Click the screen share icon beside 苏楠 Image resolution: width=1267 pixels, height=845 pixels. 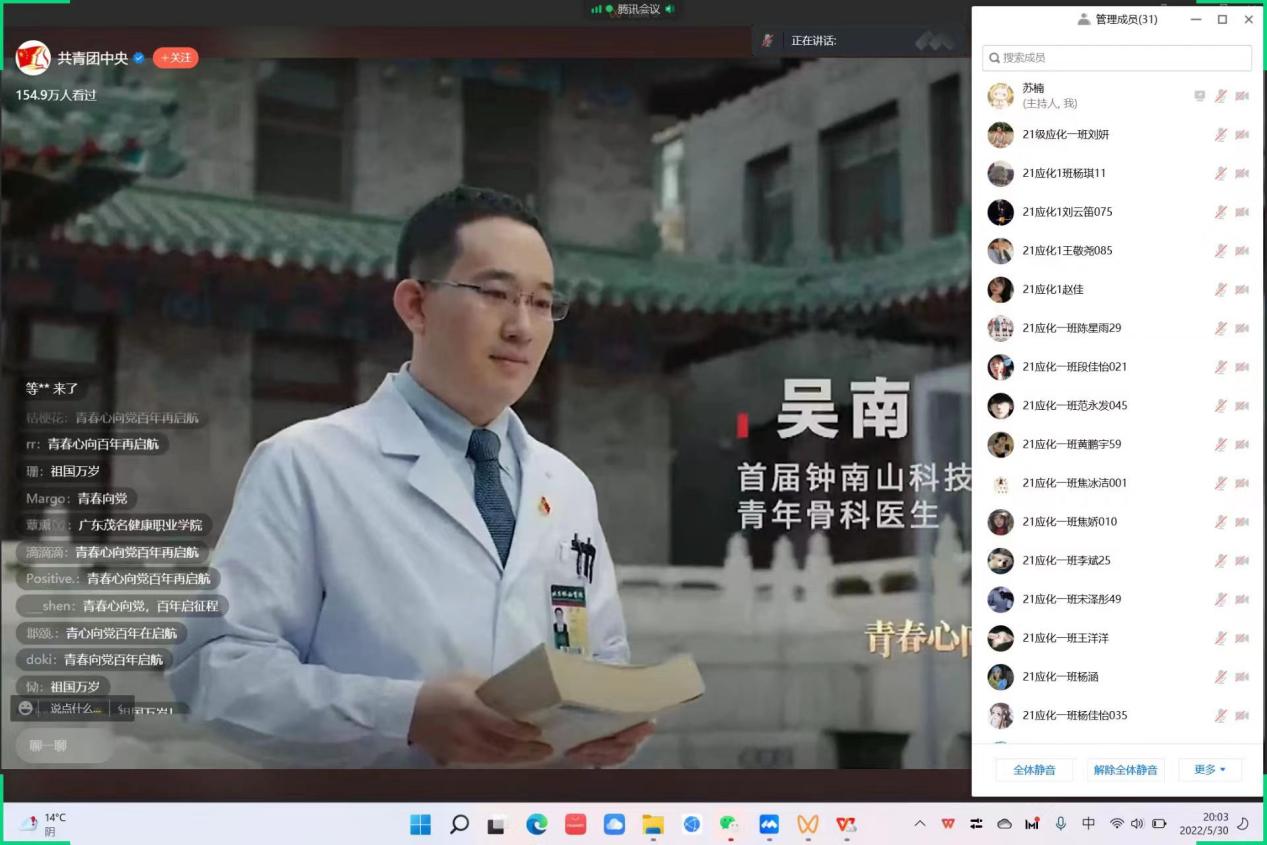(1199, 96)
